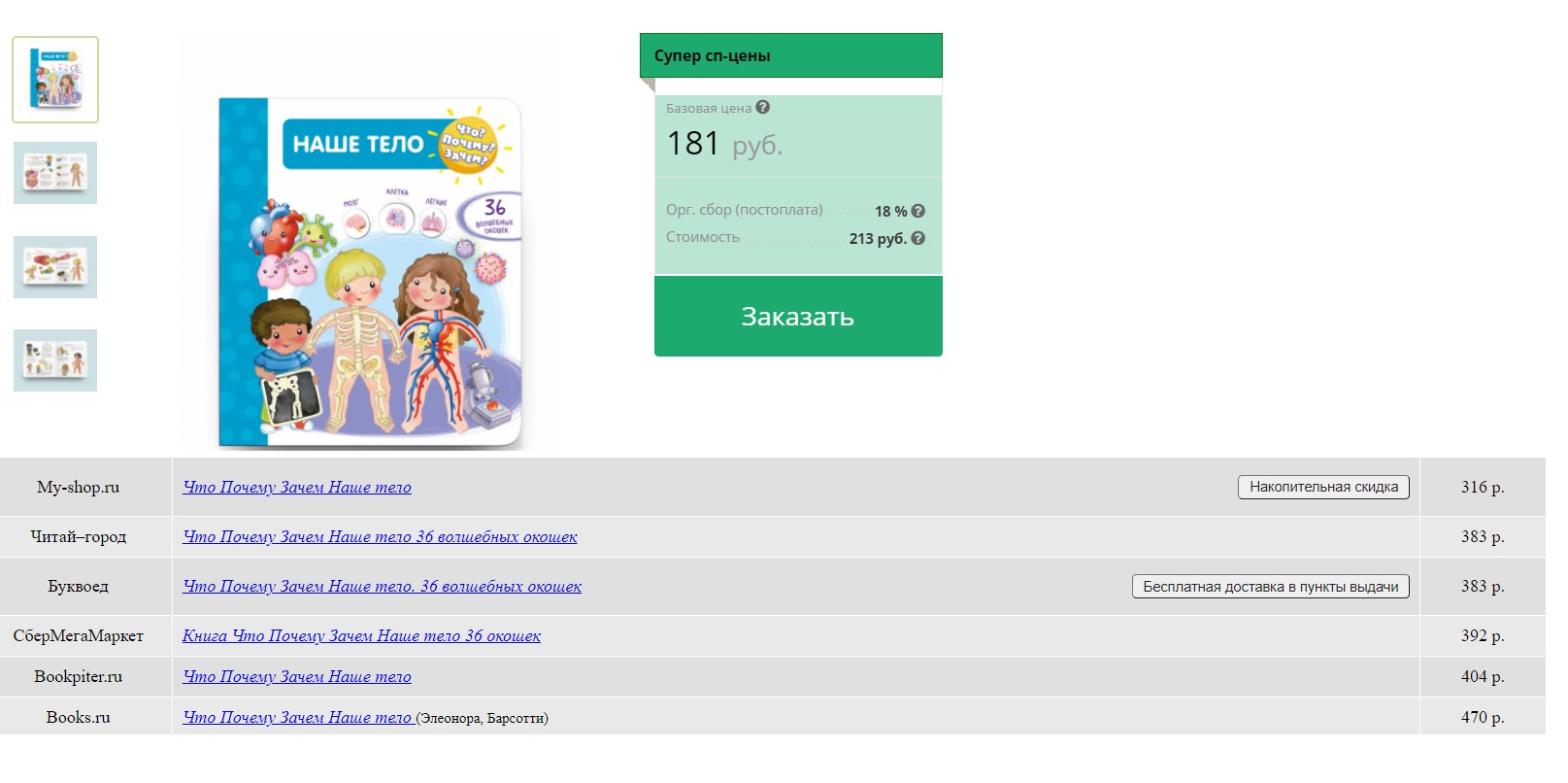Image resolution: width=1568 pixels, height=783 pixels.
Task: Click the help icon next to 213 руб.
Action: click(x=918, y=238)
